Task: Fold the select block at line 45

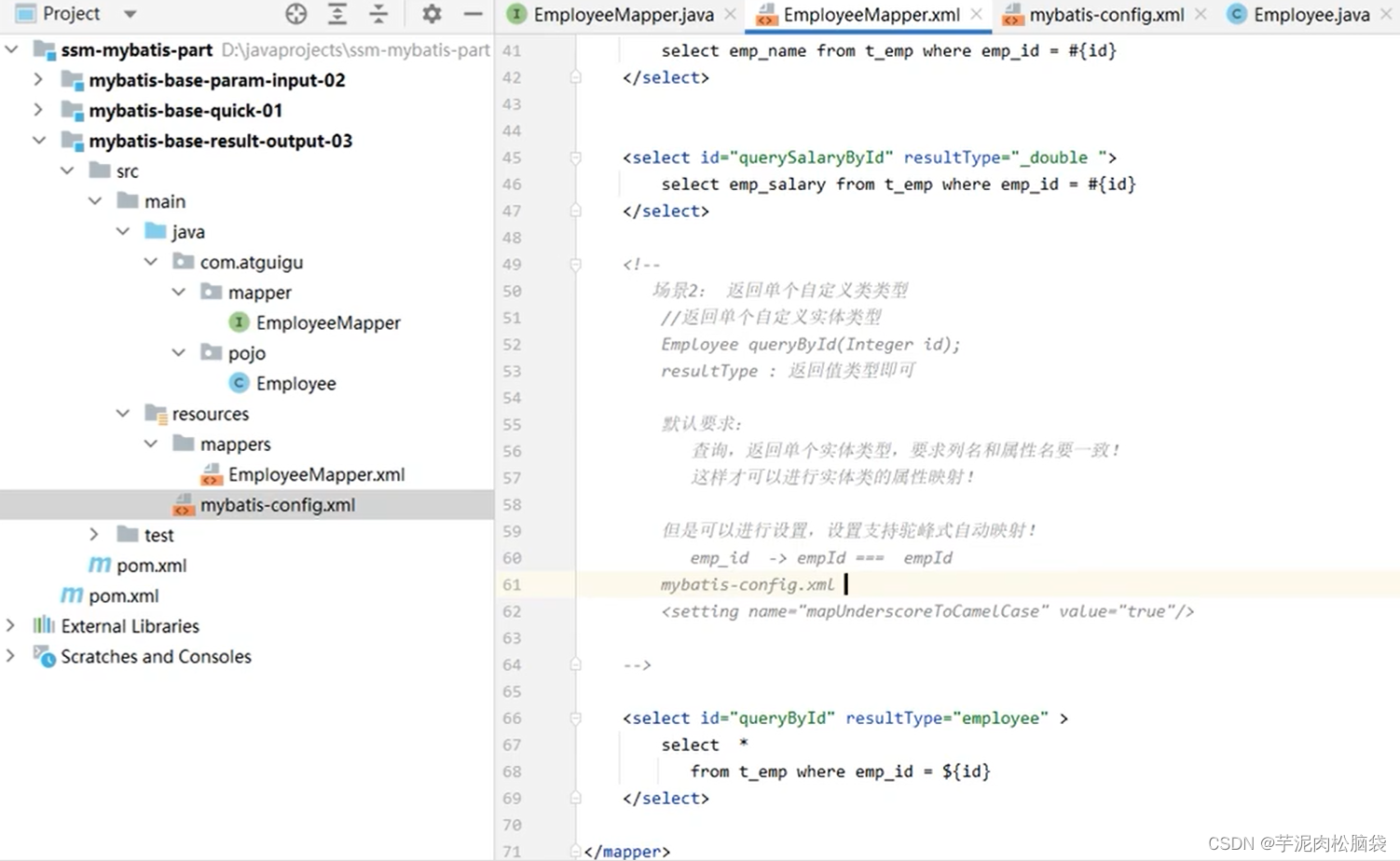Action: pyautogui.click(x=575, y=157)
